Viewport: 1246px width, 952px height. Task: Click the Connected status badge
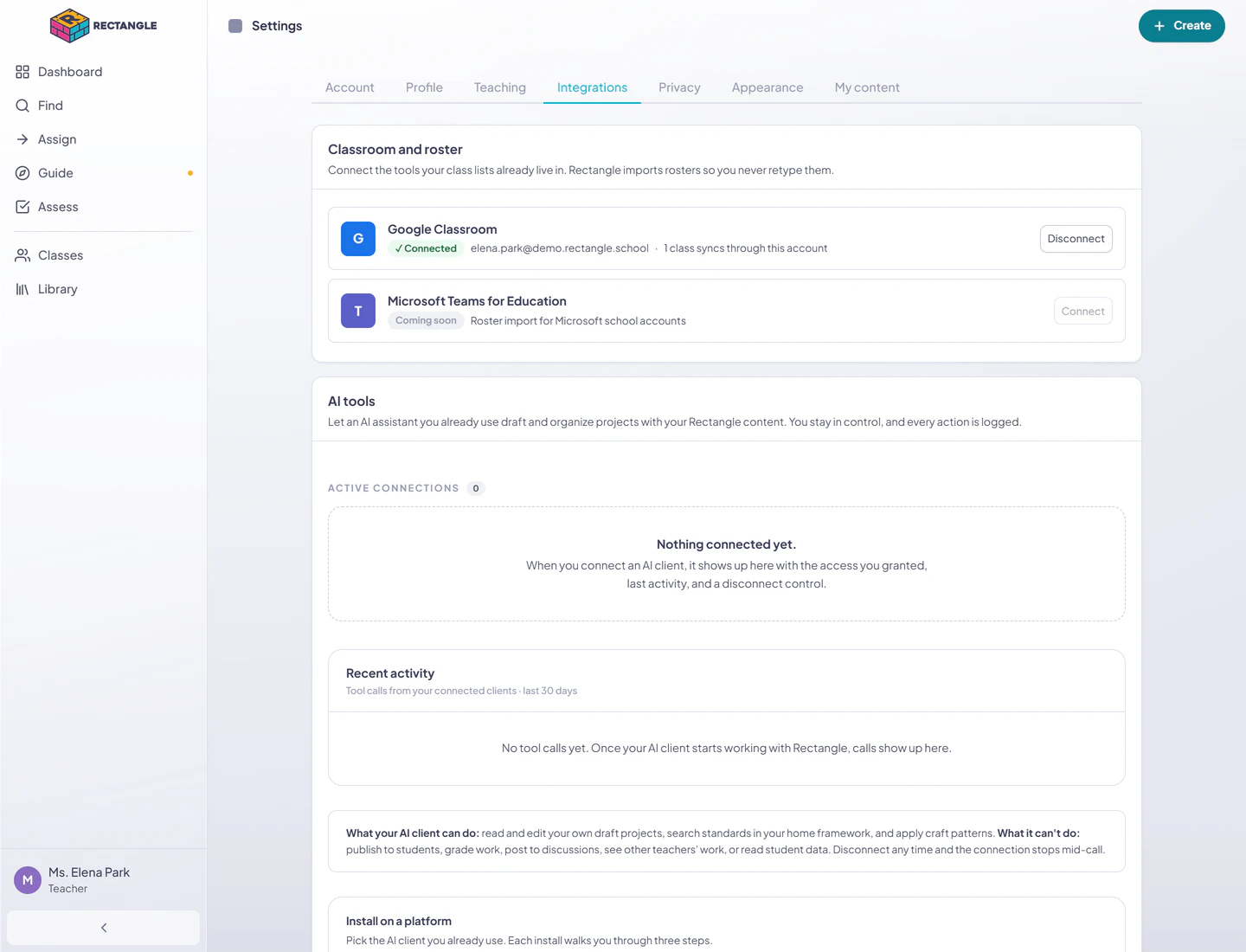426,248
